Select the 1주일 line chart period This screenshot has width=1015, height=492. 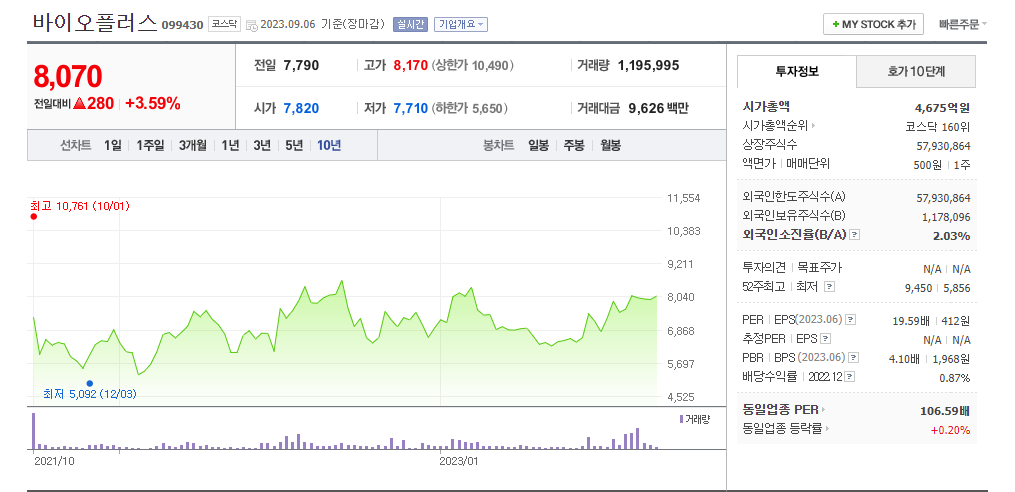tap(150, 146)
